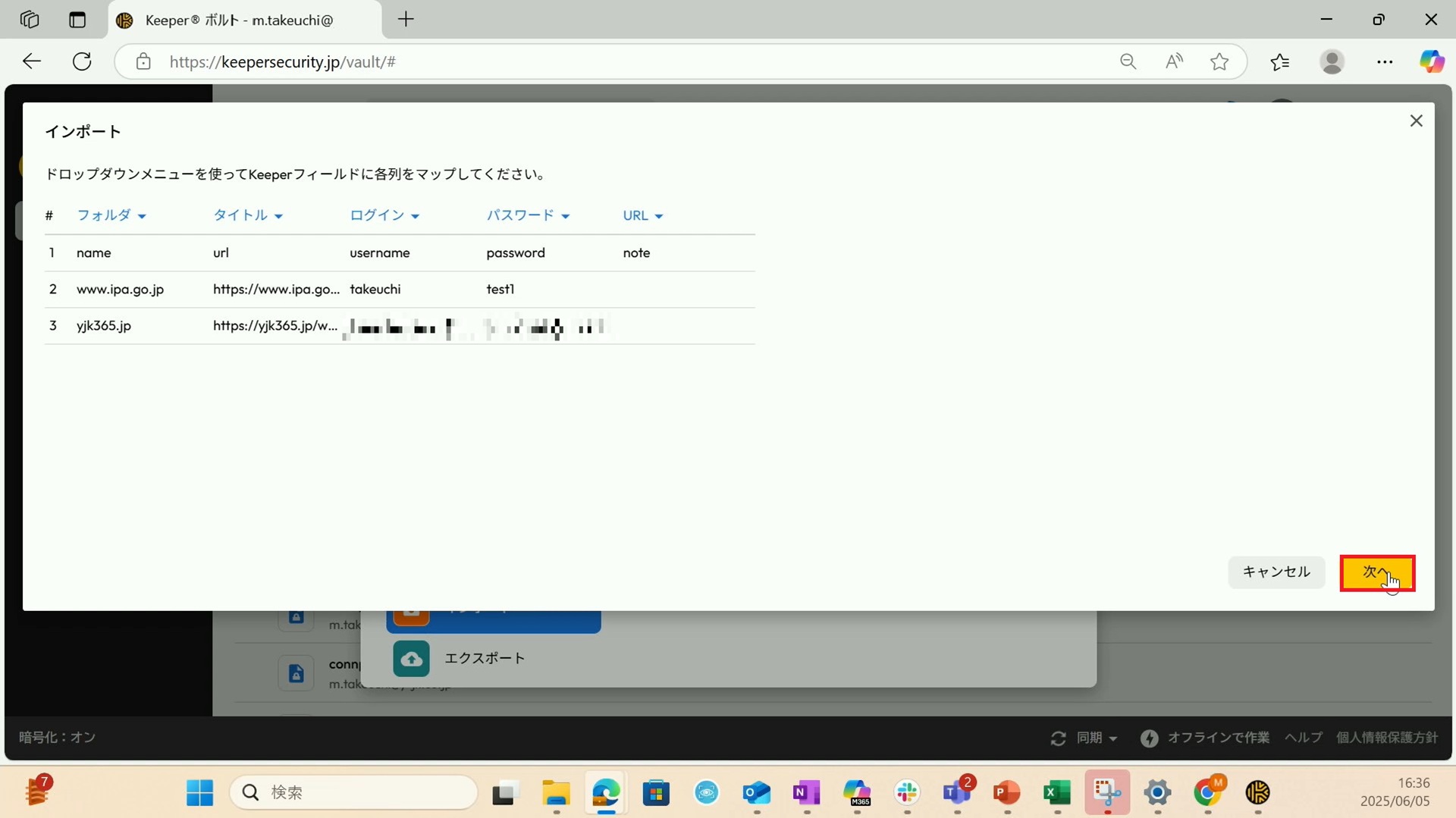1456x818 pixels.
Task: Expand the パスワード column dropdown
Action: point(527,216)
